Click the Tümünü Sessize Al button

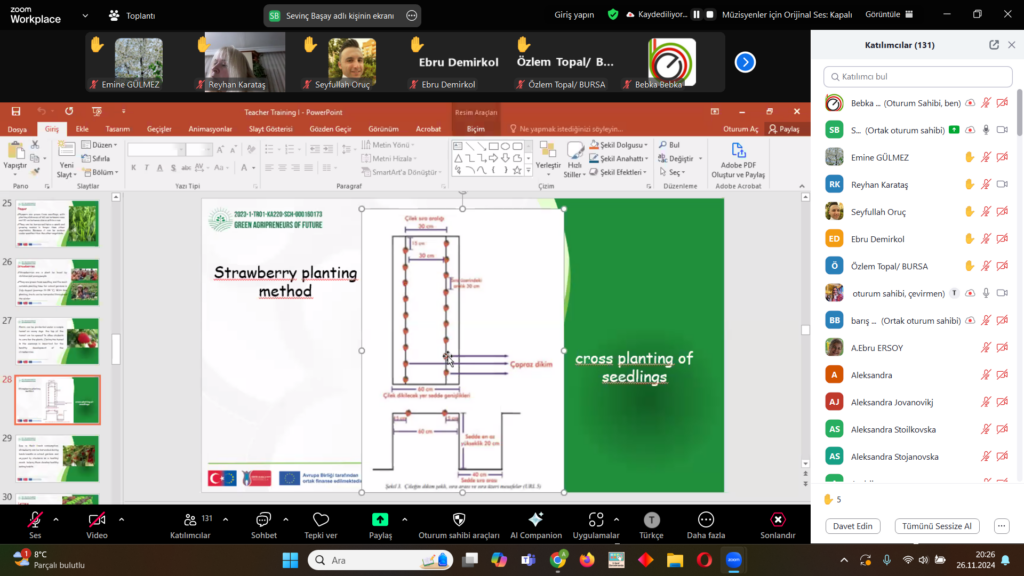point(937,526)
